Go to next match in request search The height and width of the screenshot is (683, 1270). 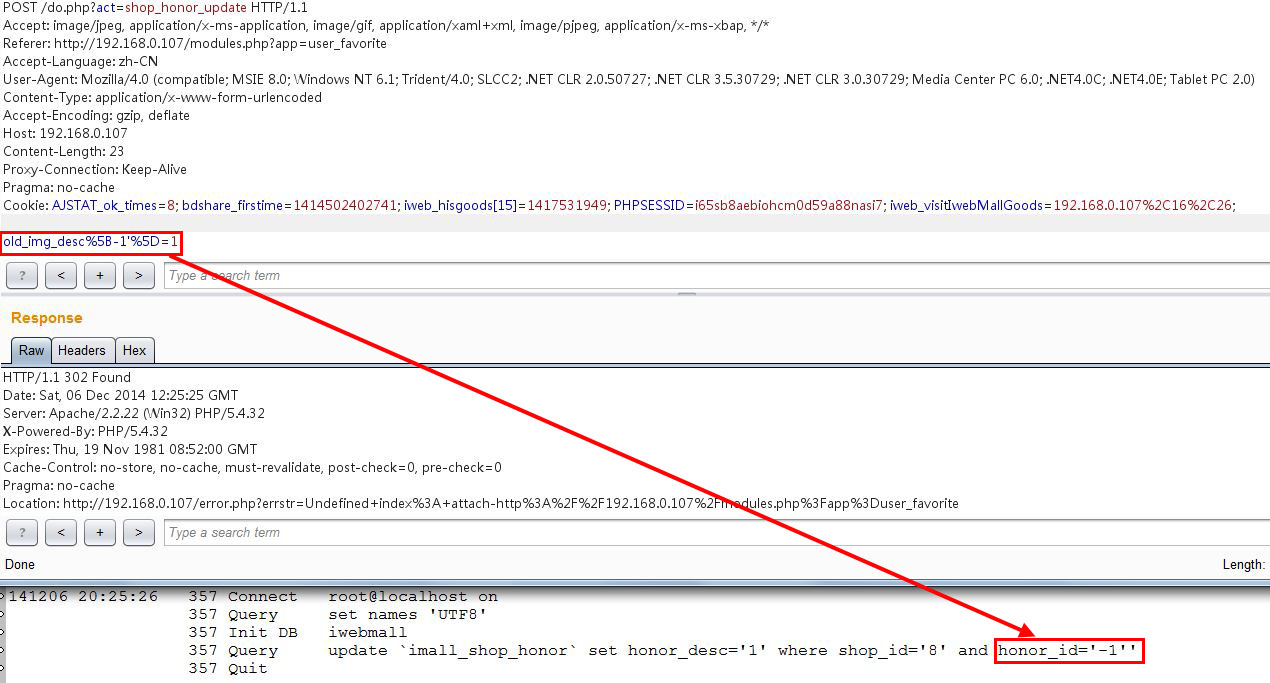click(139, 275)
